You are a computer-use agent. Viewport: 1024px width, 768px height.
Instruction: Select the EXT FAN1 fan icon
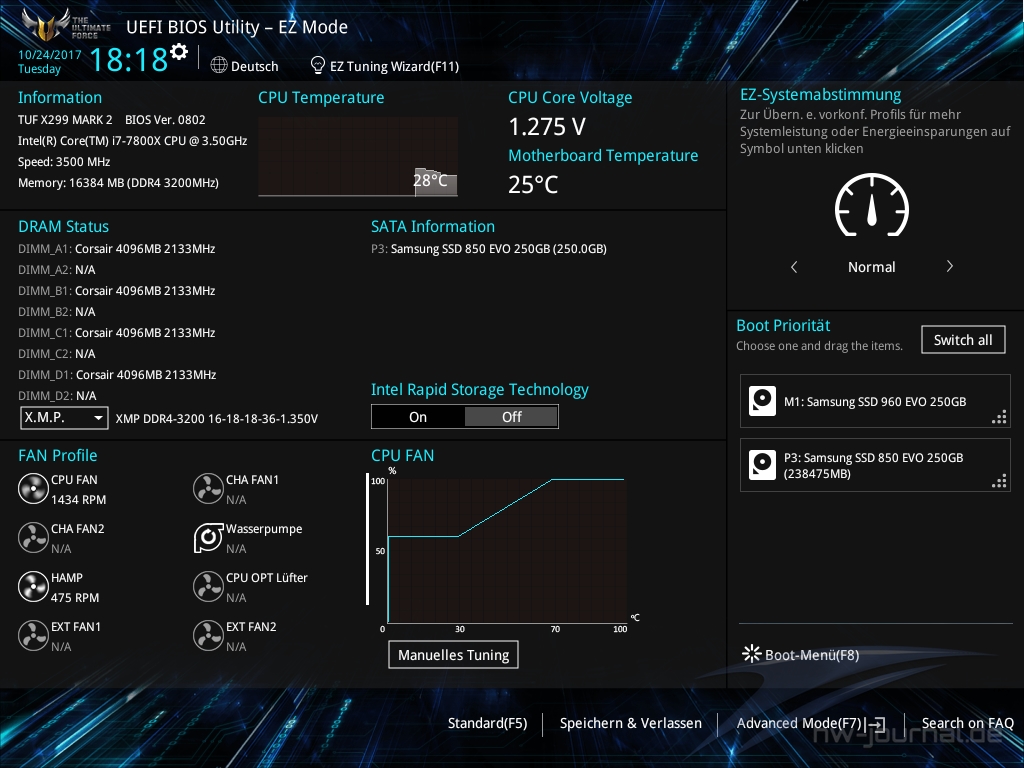click(33, 635)
